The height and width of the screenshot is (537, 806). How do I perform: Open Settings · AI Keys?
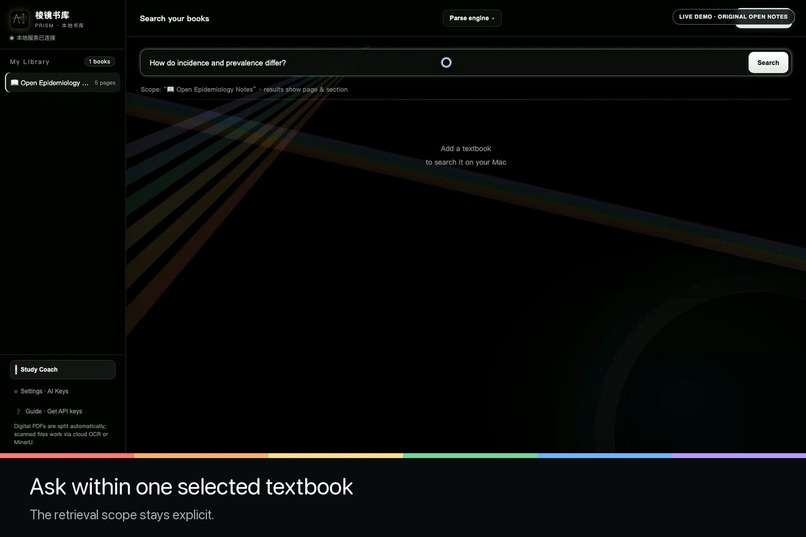coord(44,392)
